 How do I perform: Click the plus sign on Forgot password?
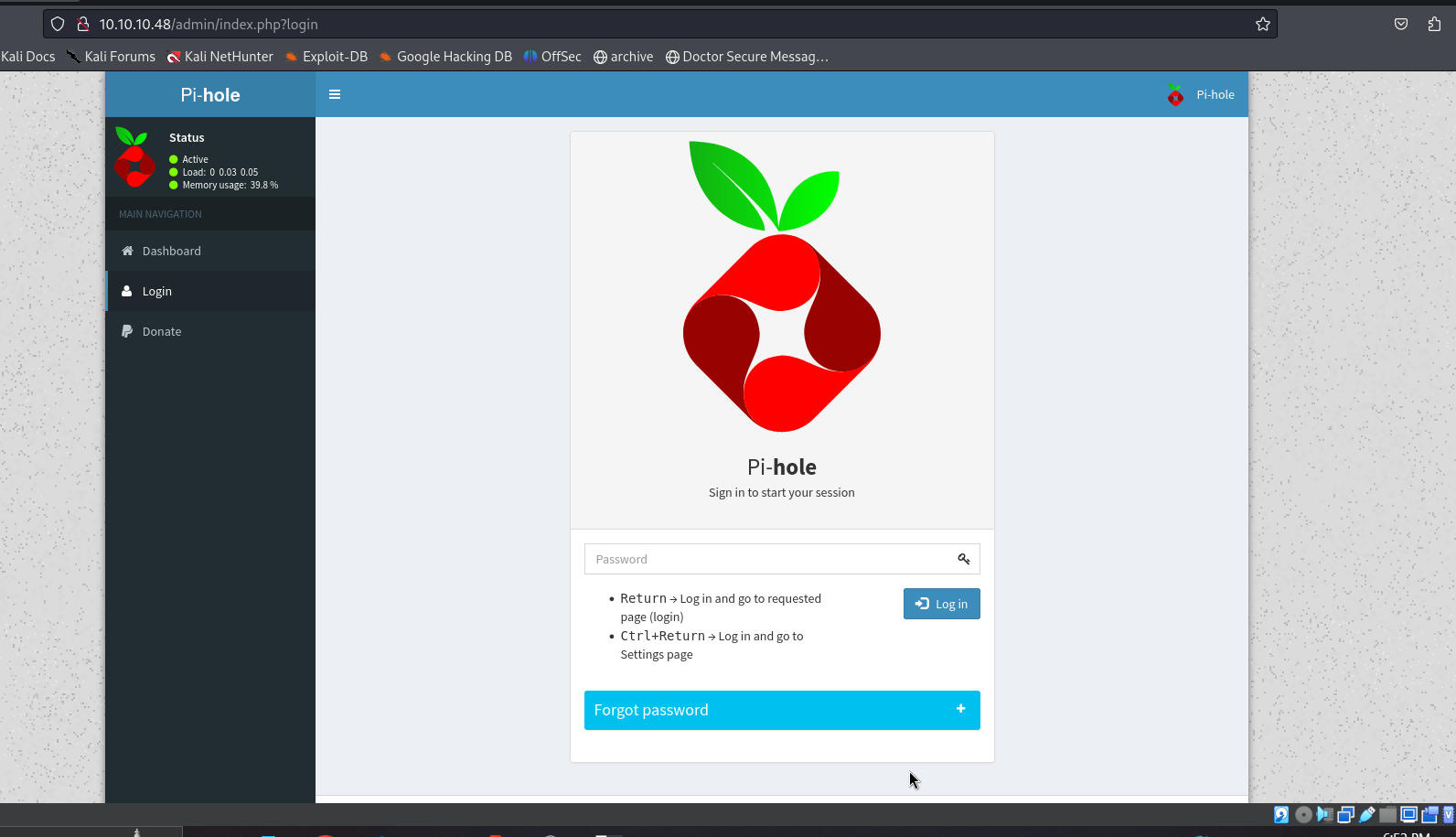coord(960,709)
